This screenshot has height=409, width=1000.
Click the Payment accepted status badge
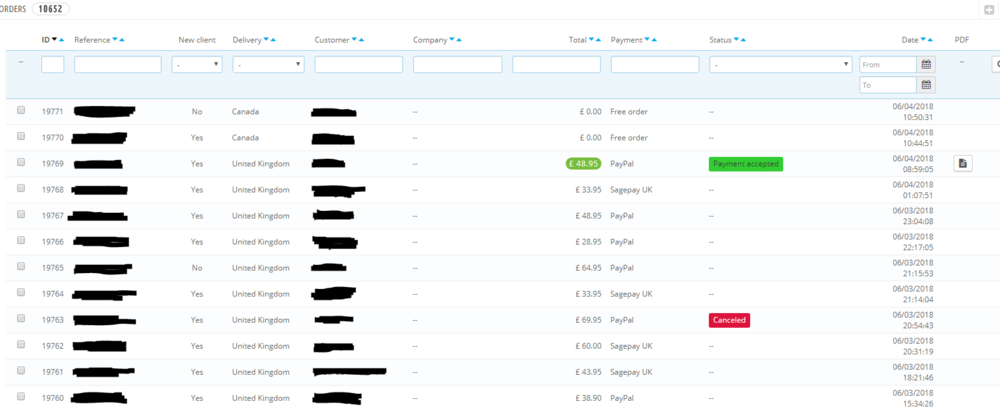(x=746, y=164)
